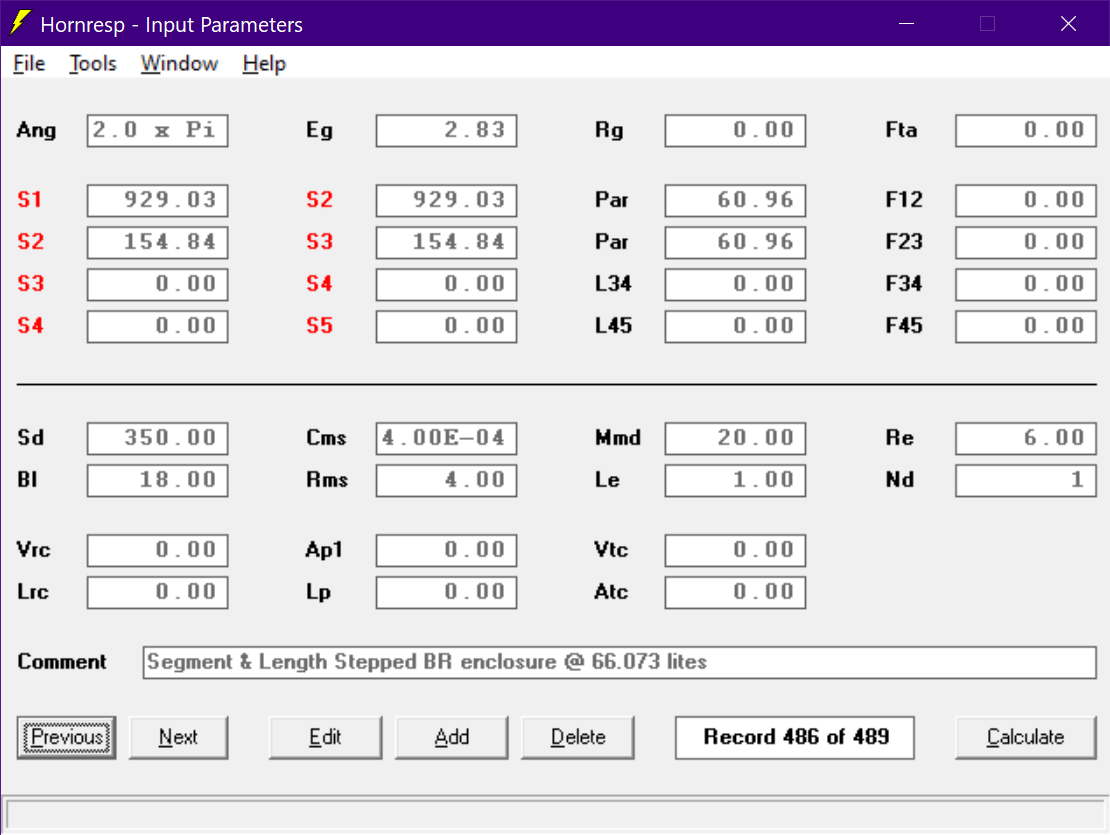Click the Record 486 of 489 box
The image size is (1110, 835).
click(x=795, y=737)
